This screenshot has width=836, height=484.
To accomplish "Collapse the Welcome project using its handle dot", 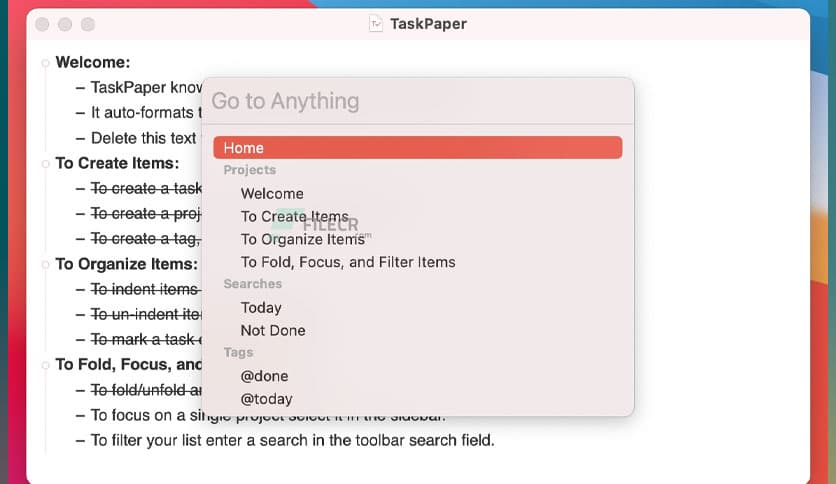I will [x=45, y=63].
